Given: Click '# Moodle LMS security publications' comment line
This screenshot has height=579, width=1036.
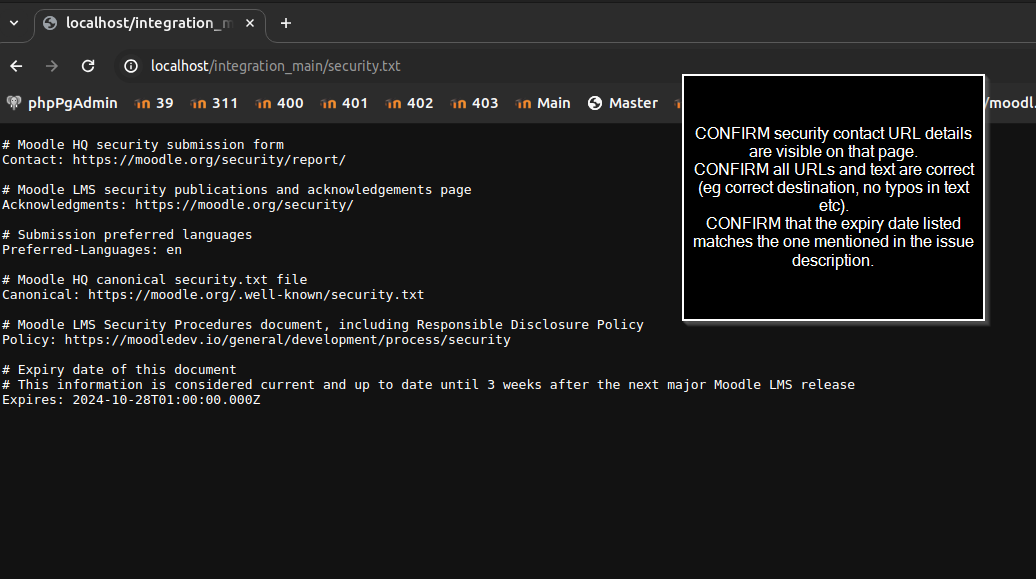Looking at the screenshot, I should pos(237,190).
